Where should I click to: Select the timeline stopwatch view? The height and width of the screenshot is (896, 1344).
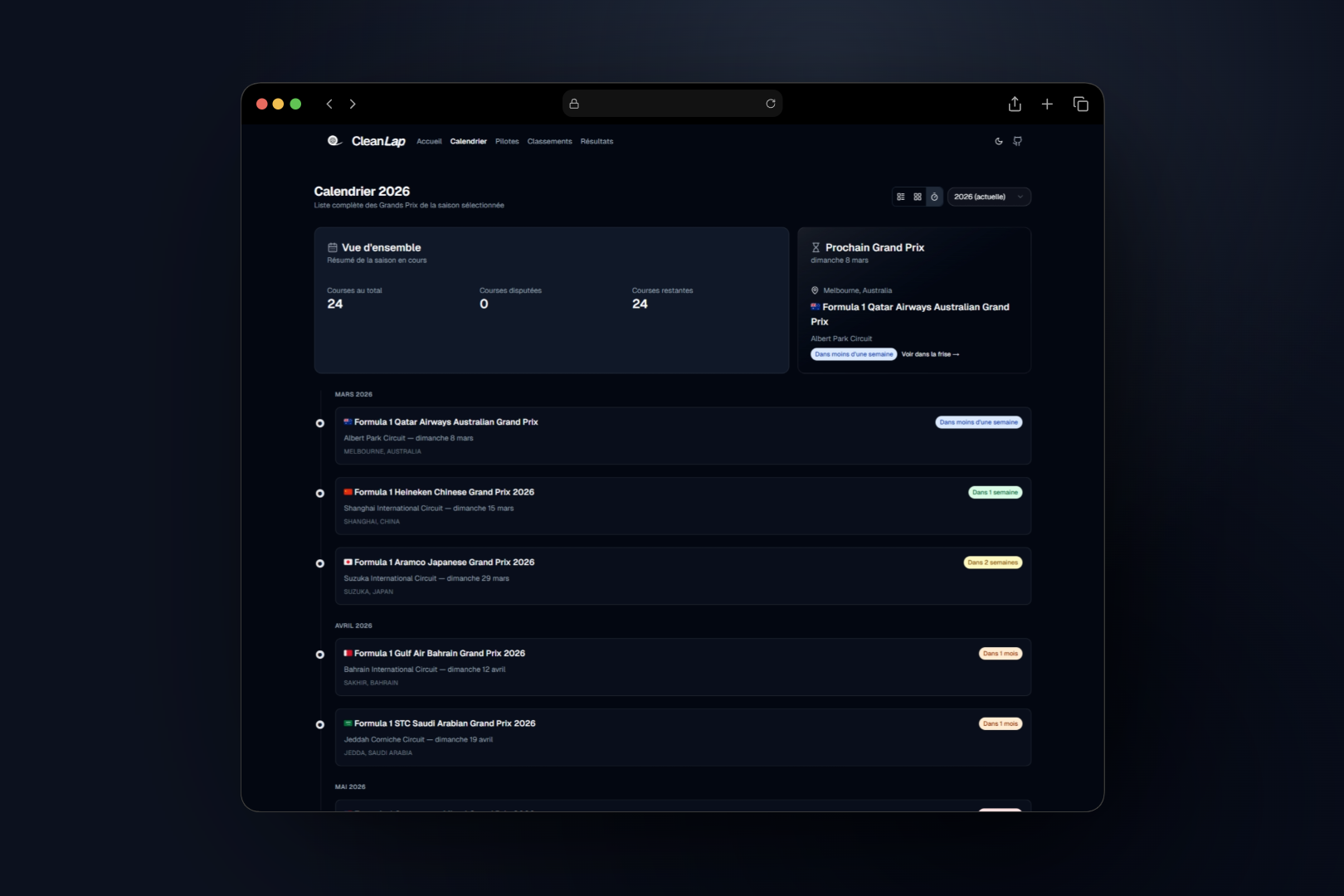[x=934, y=197]
